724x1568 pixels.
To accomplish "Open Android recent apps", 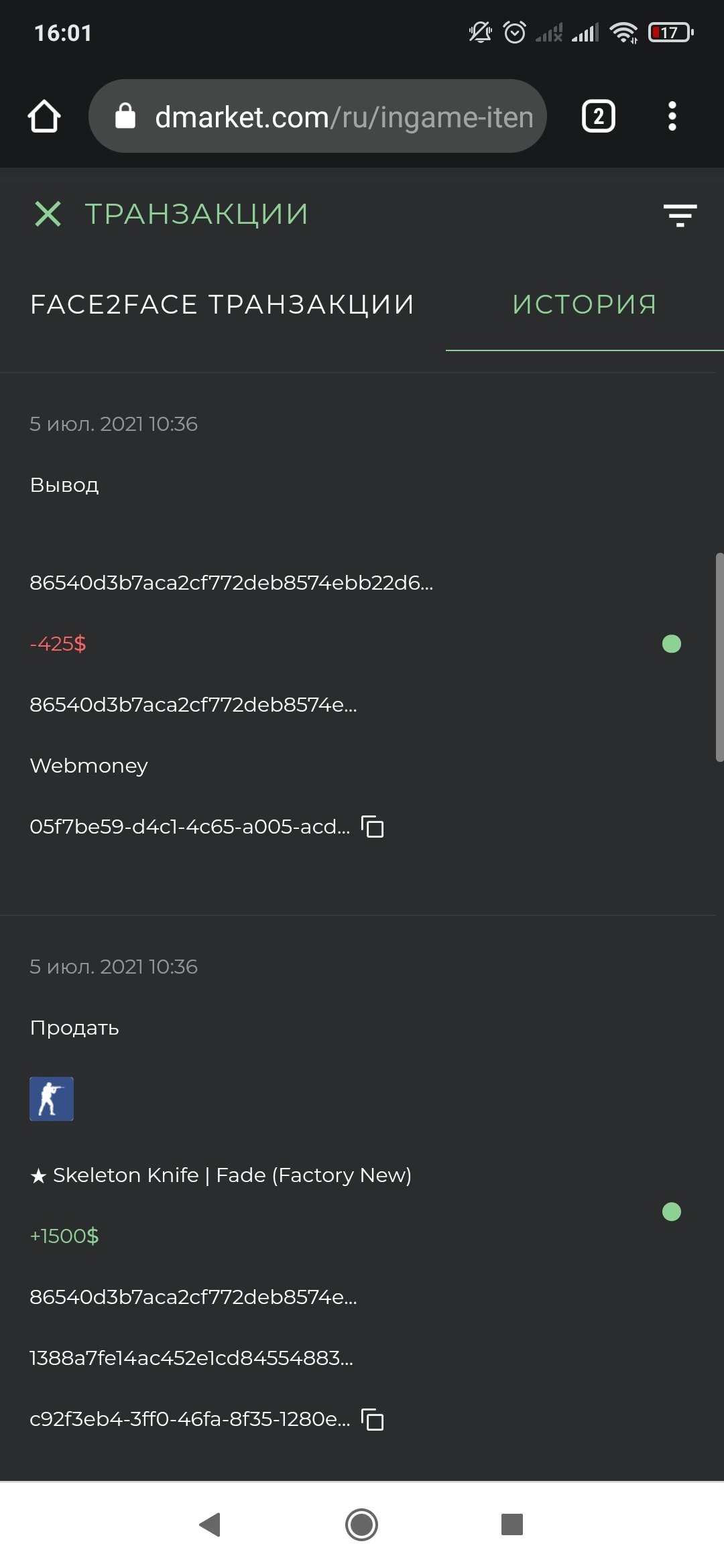I will pos(512,1524).
